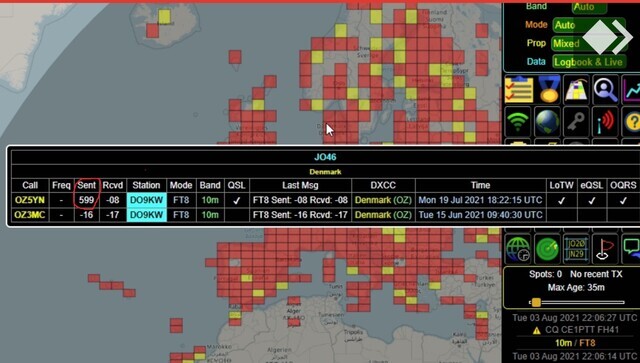Screen dimensions: 640x363
Task: Click the LoTW column header
Action: [562, 185]
